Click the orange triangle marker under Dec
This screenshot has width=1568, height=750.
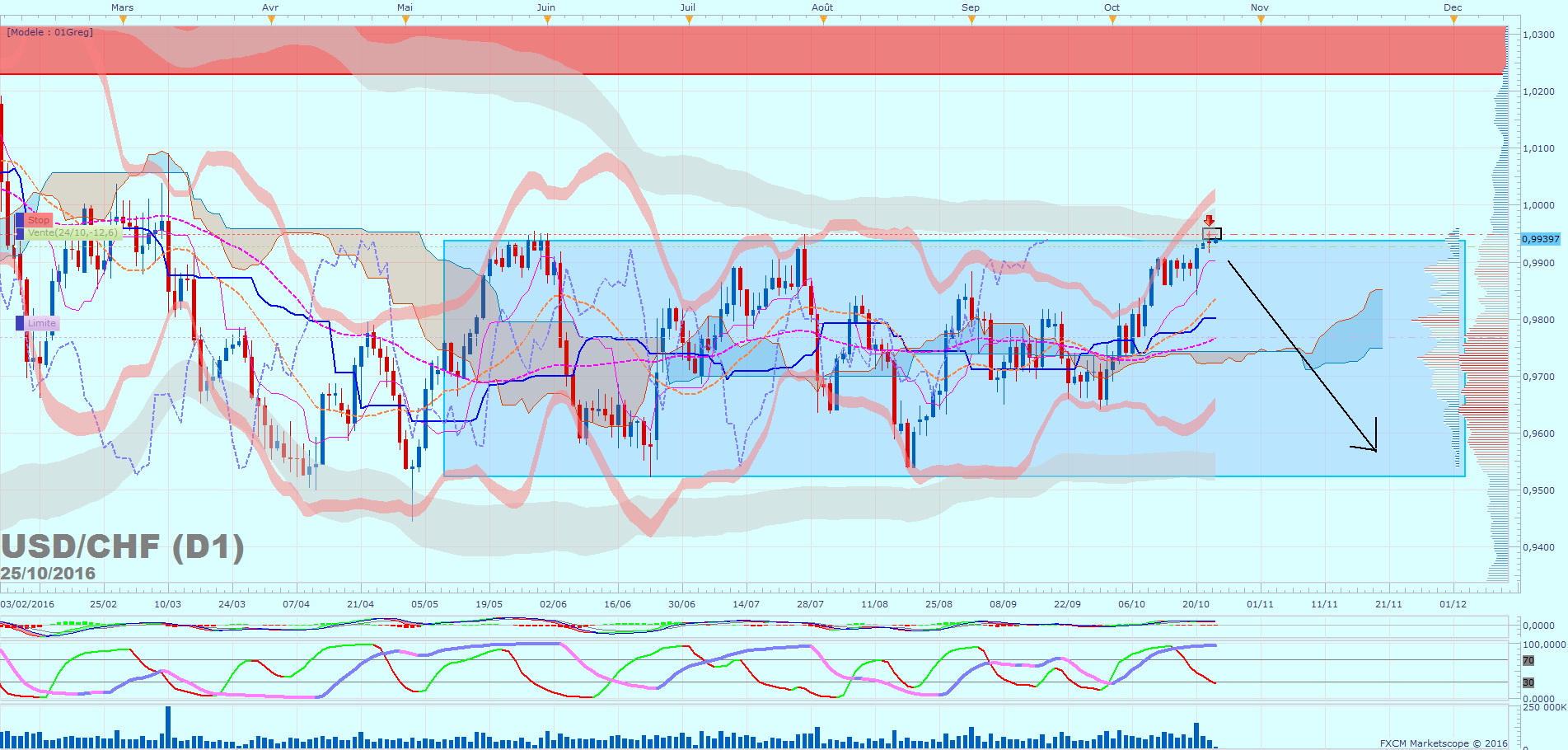[1453, 20]
